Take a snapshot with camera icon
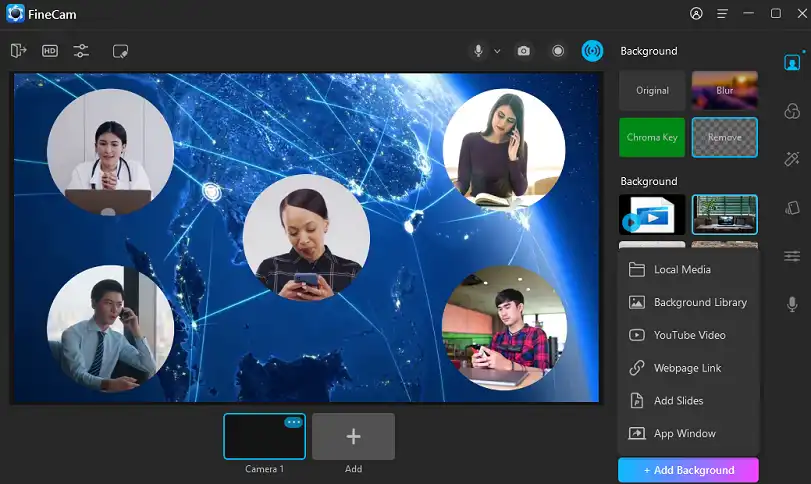Viewport: 811px width, 484px height. [523, 51]
